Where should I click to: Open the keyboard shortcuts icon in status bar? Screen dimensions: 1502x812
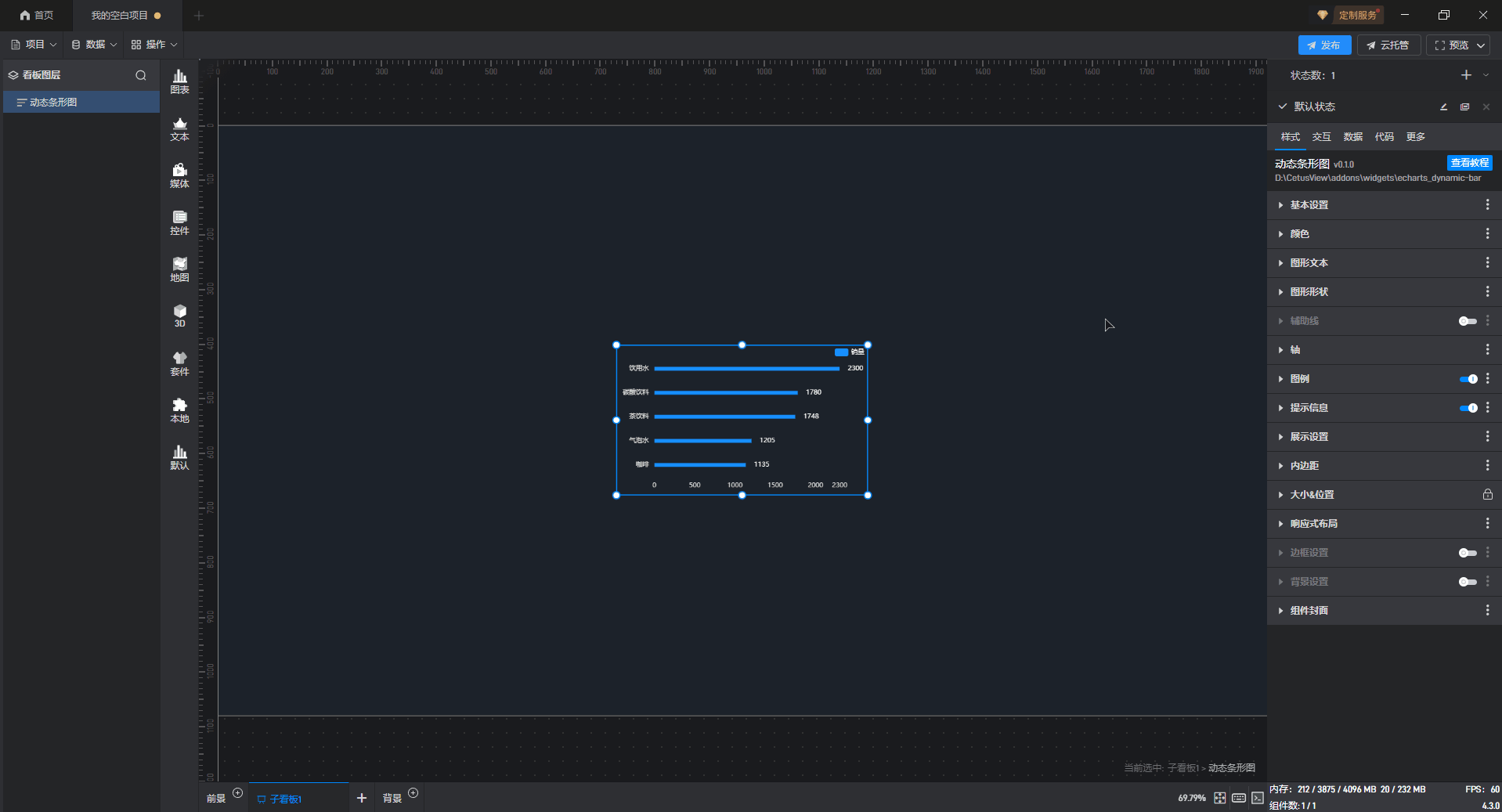pos(1238,798)
